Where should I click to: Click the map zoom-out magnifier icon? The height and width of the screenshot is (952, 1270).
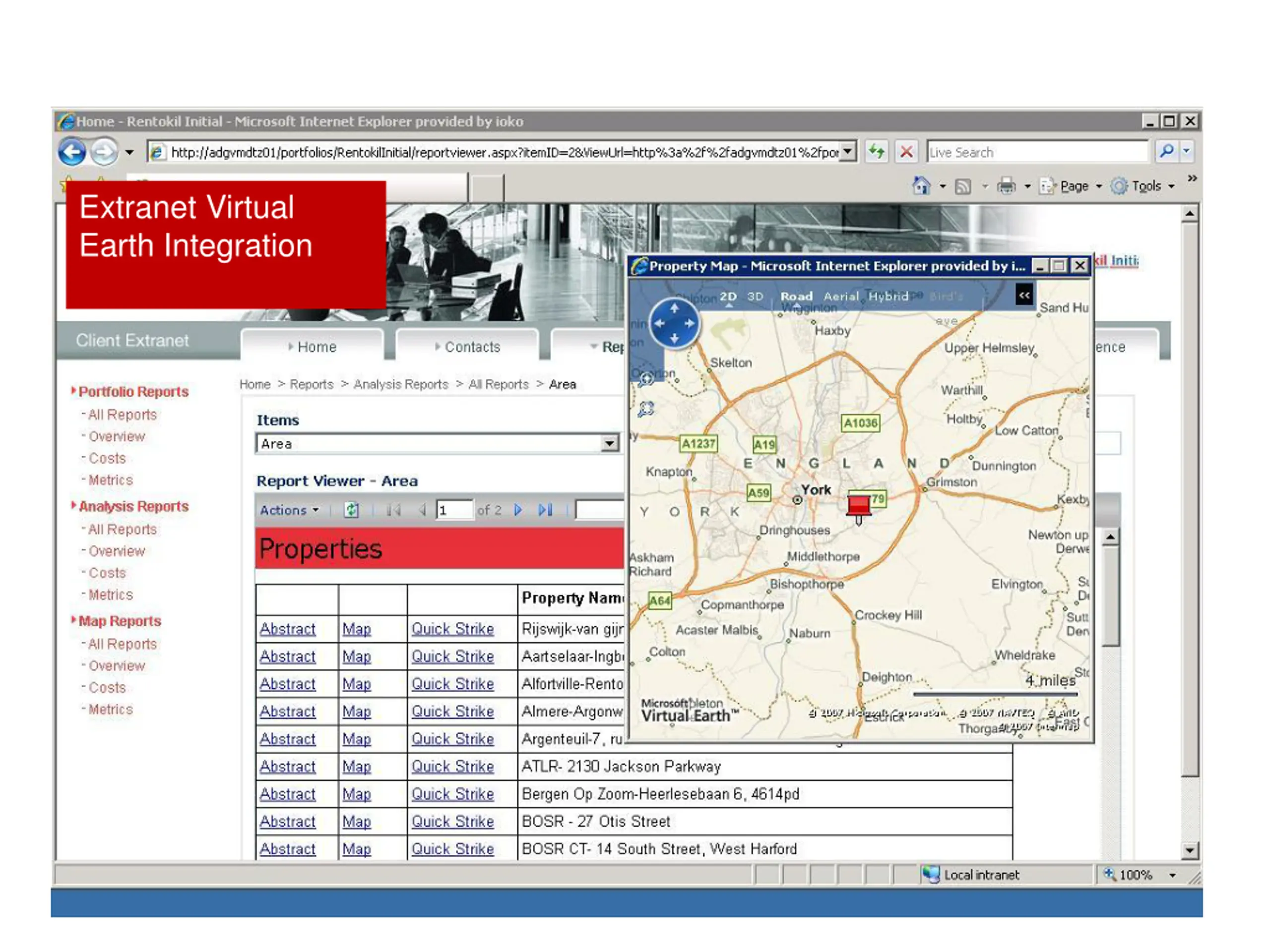[646, 409]
